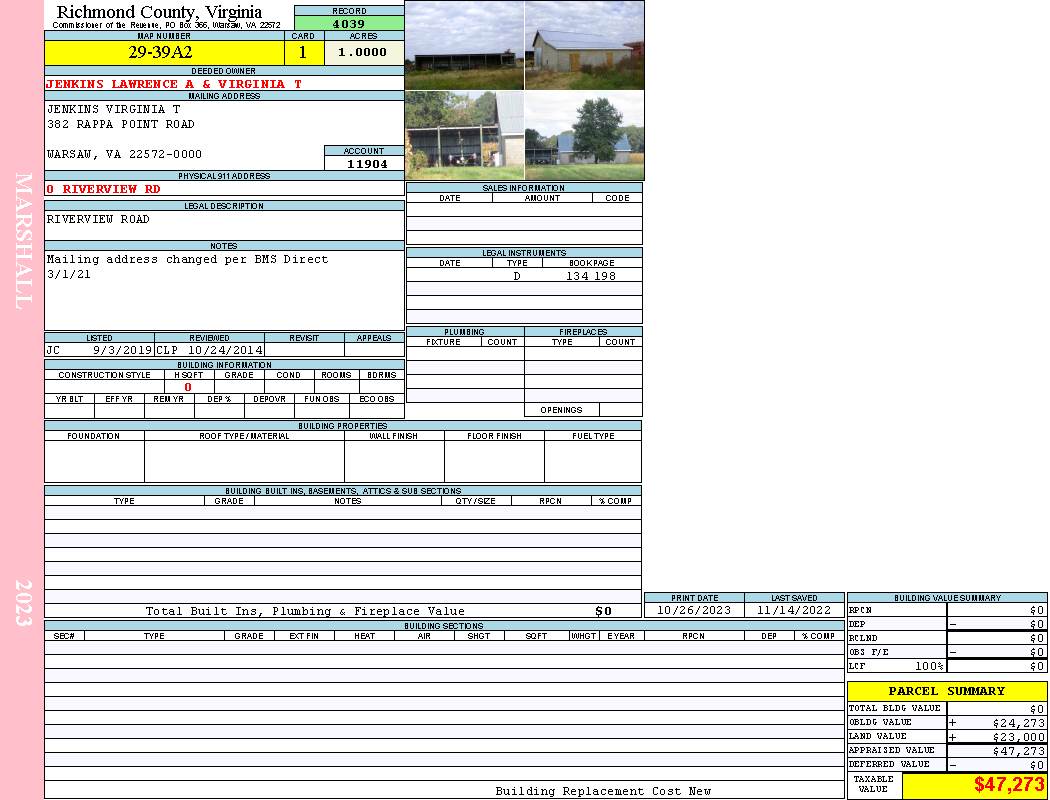
Task: Click the 2023 sidebar year
Action: (x=23, y=603)
